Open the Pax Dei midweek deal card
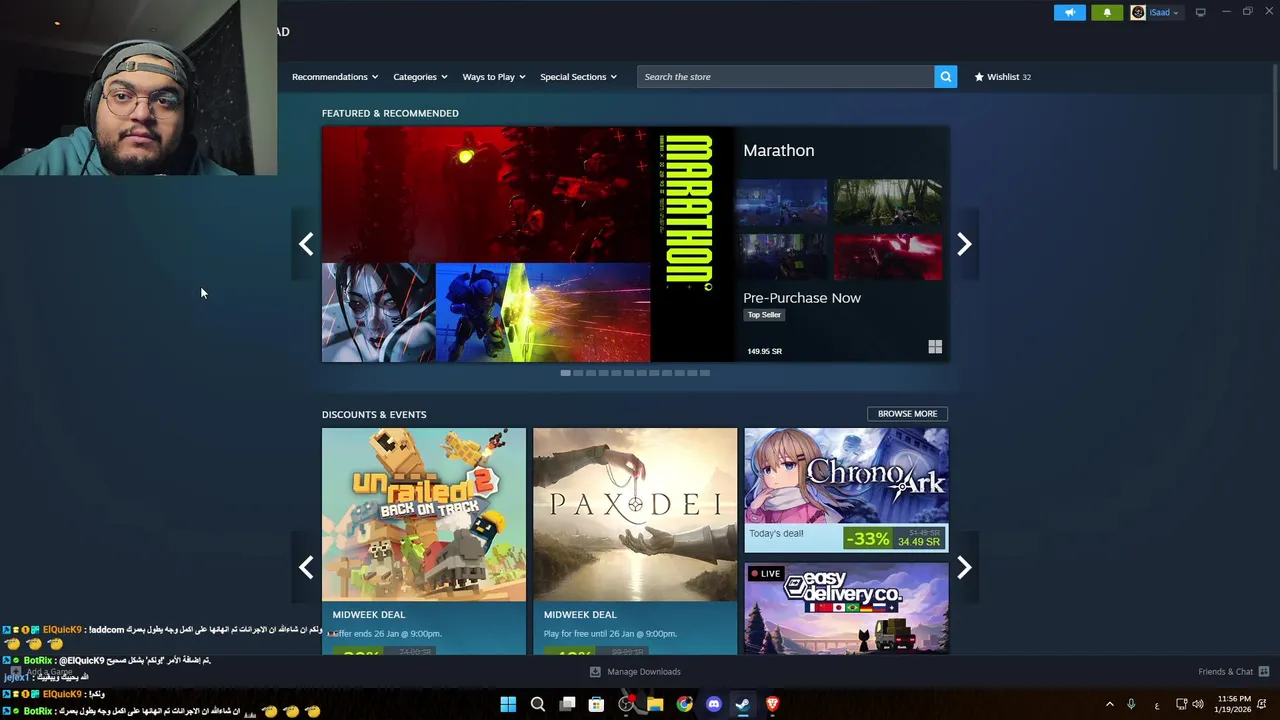 (635, 541)
